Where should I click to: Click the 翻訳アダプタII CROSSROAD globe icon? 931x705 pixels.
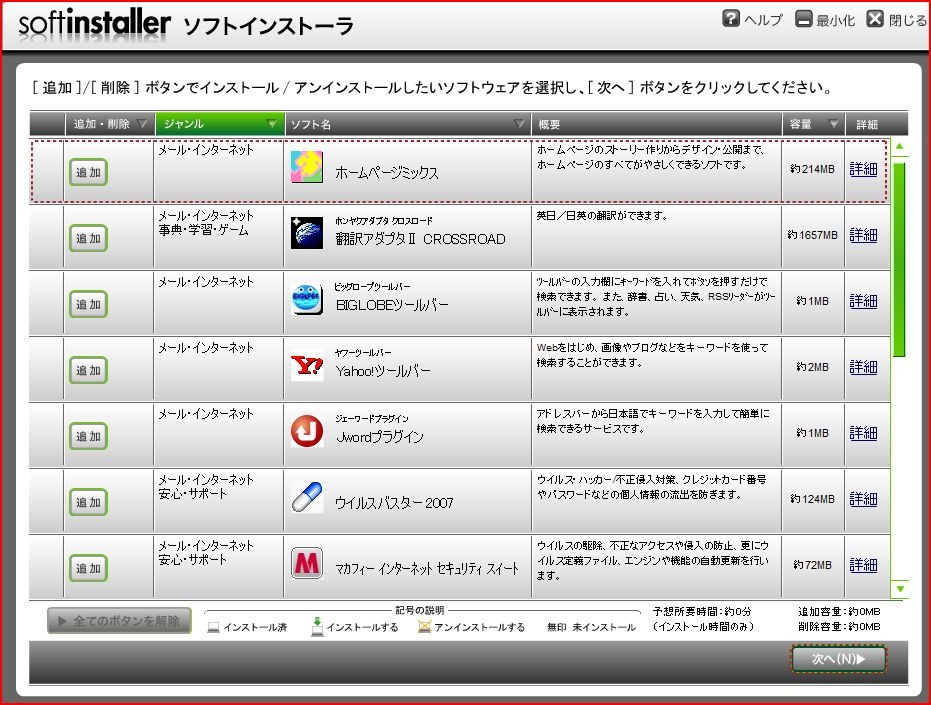pos(307,233)
